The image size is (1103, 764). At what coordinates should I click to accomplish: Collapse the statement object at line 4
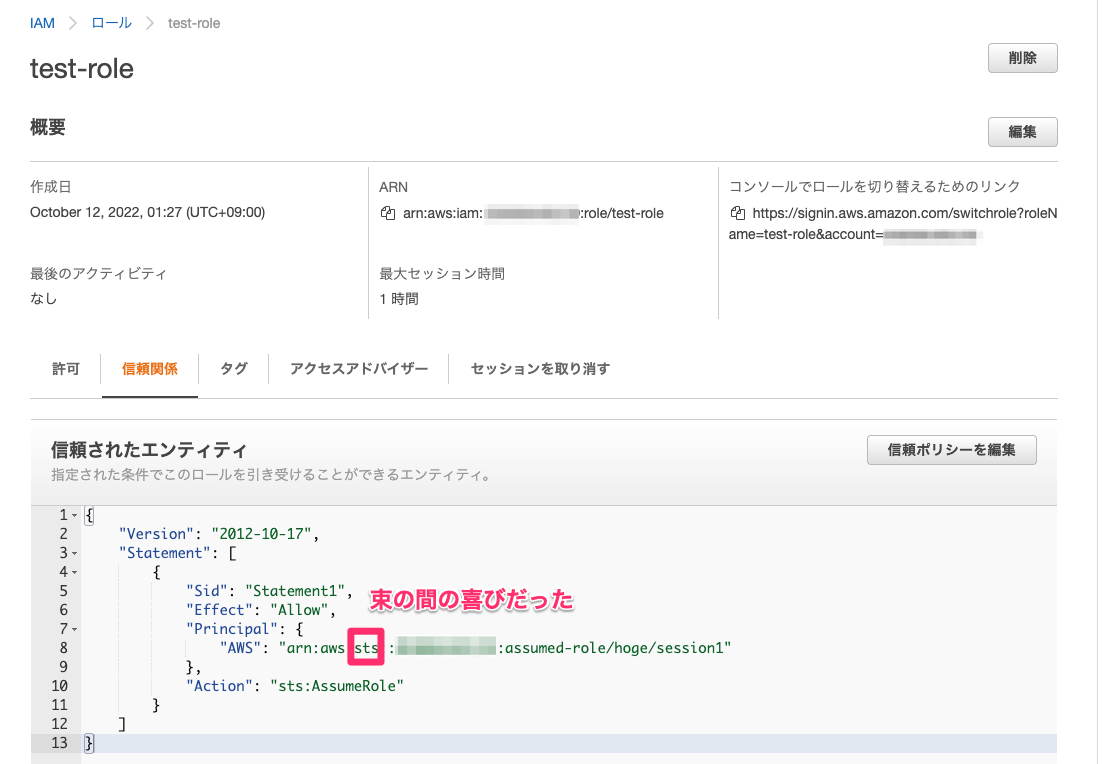tap(74, 571)
